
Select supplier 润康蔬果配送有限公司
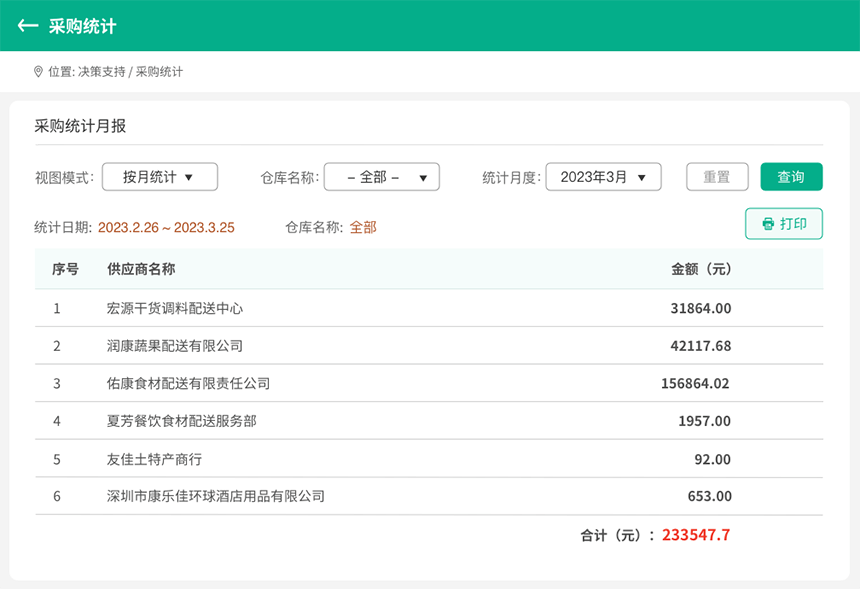pyautogui.click(x=174, y=346)
